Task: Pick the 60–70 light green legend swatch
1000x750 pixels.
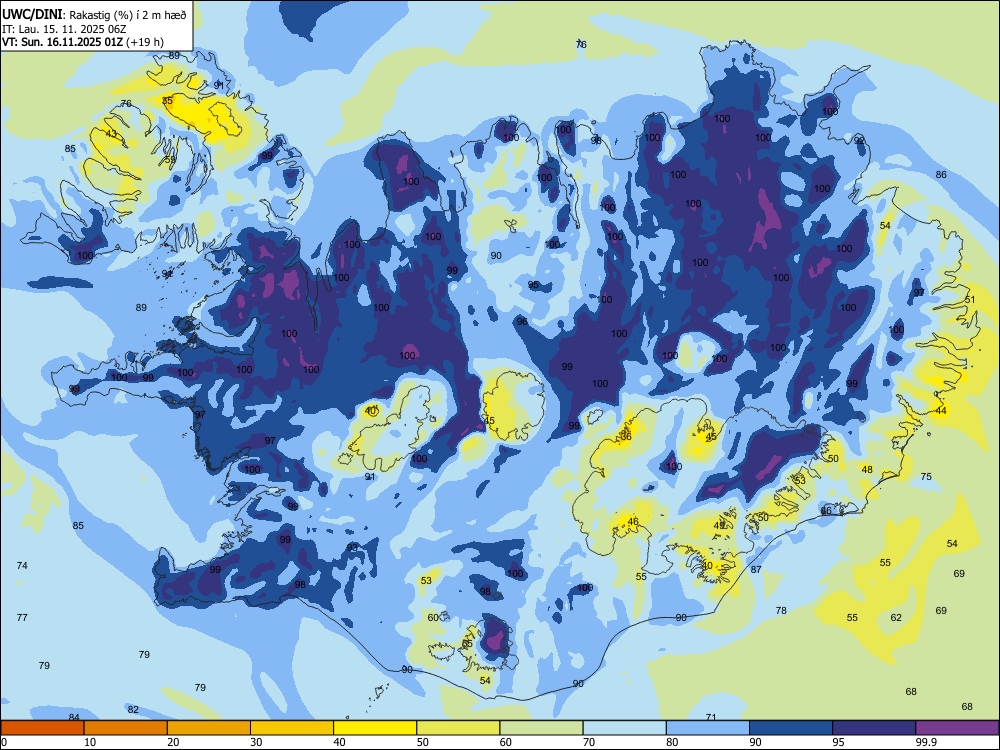Action: (541, 728)
